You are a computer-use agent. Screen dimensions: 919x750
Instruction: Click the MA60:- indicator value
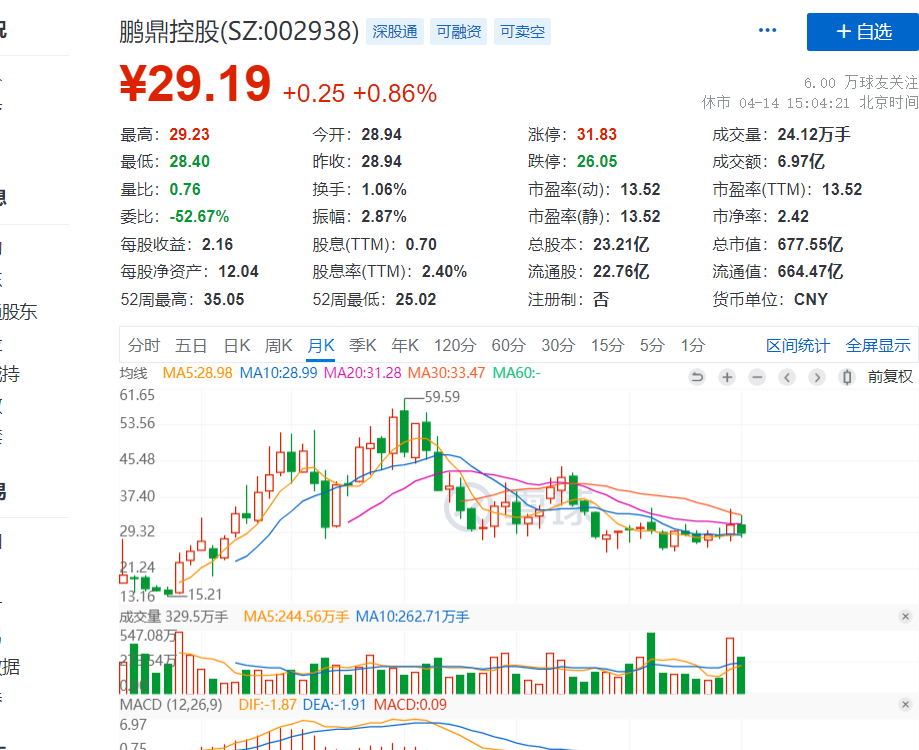click(516, 373)
